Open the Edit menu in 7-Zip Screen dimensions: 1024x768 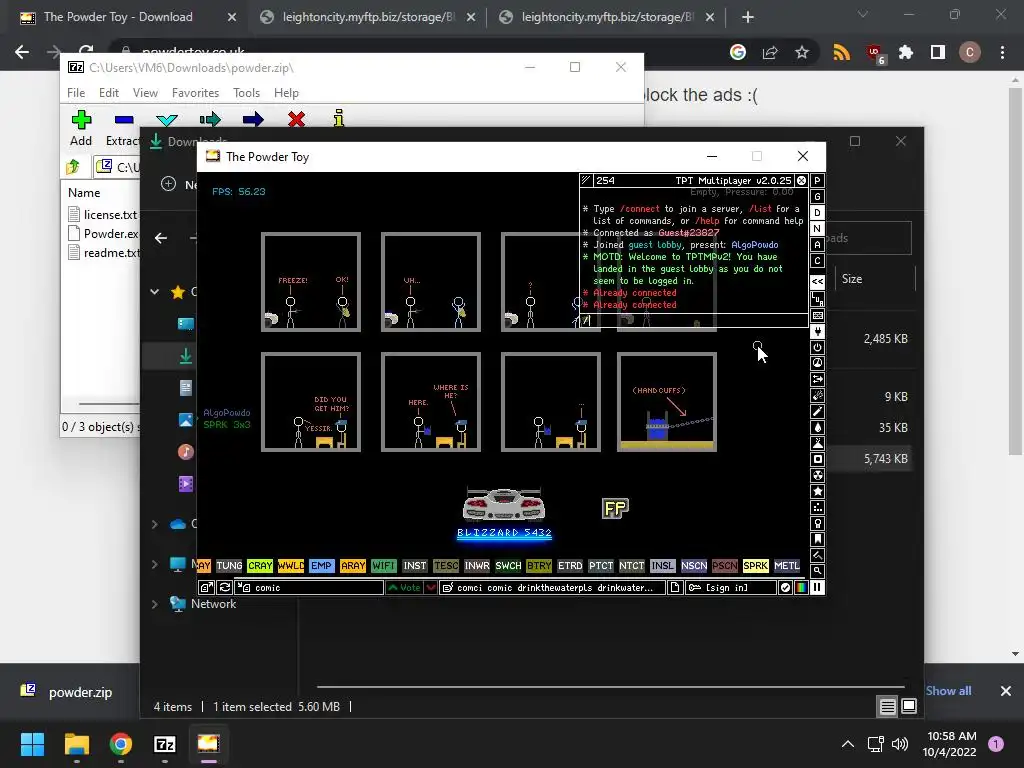point(108,93)
